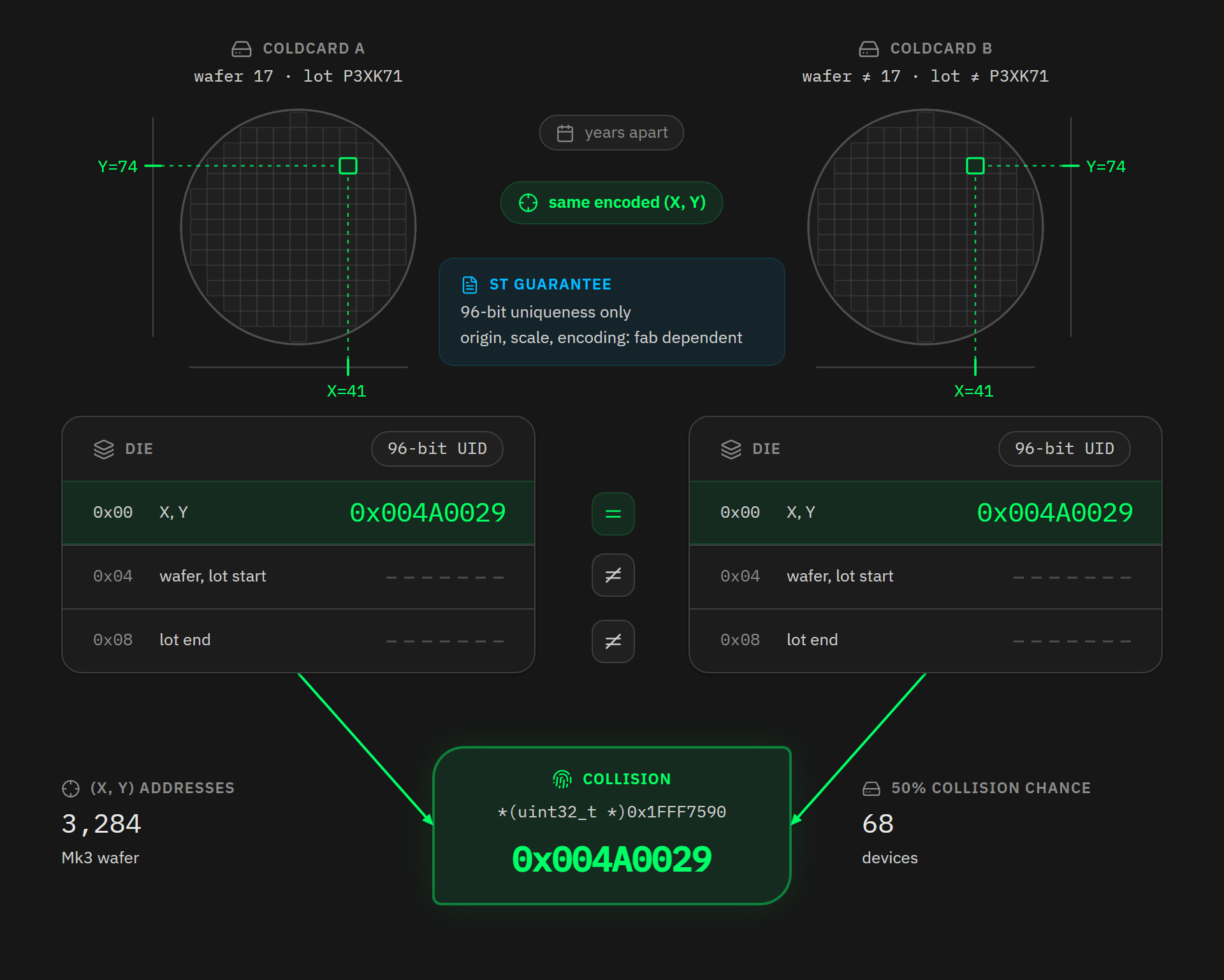Click the equals sign badge between X, Y rows
Screen dimensions: 1224x980
613,514
